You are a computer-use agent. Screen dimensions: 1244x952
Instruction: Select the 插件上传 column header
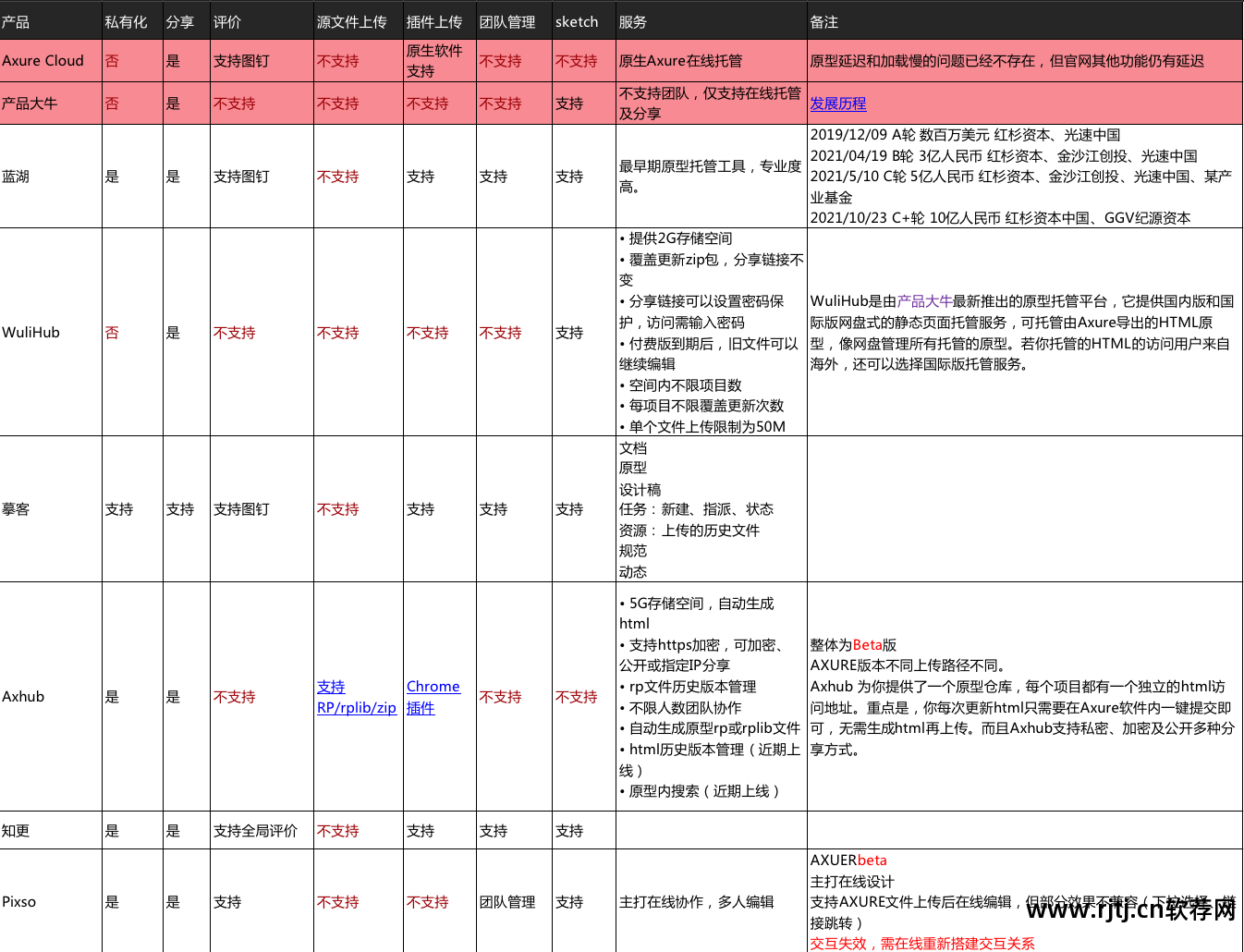tap(440, 21)
